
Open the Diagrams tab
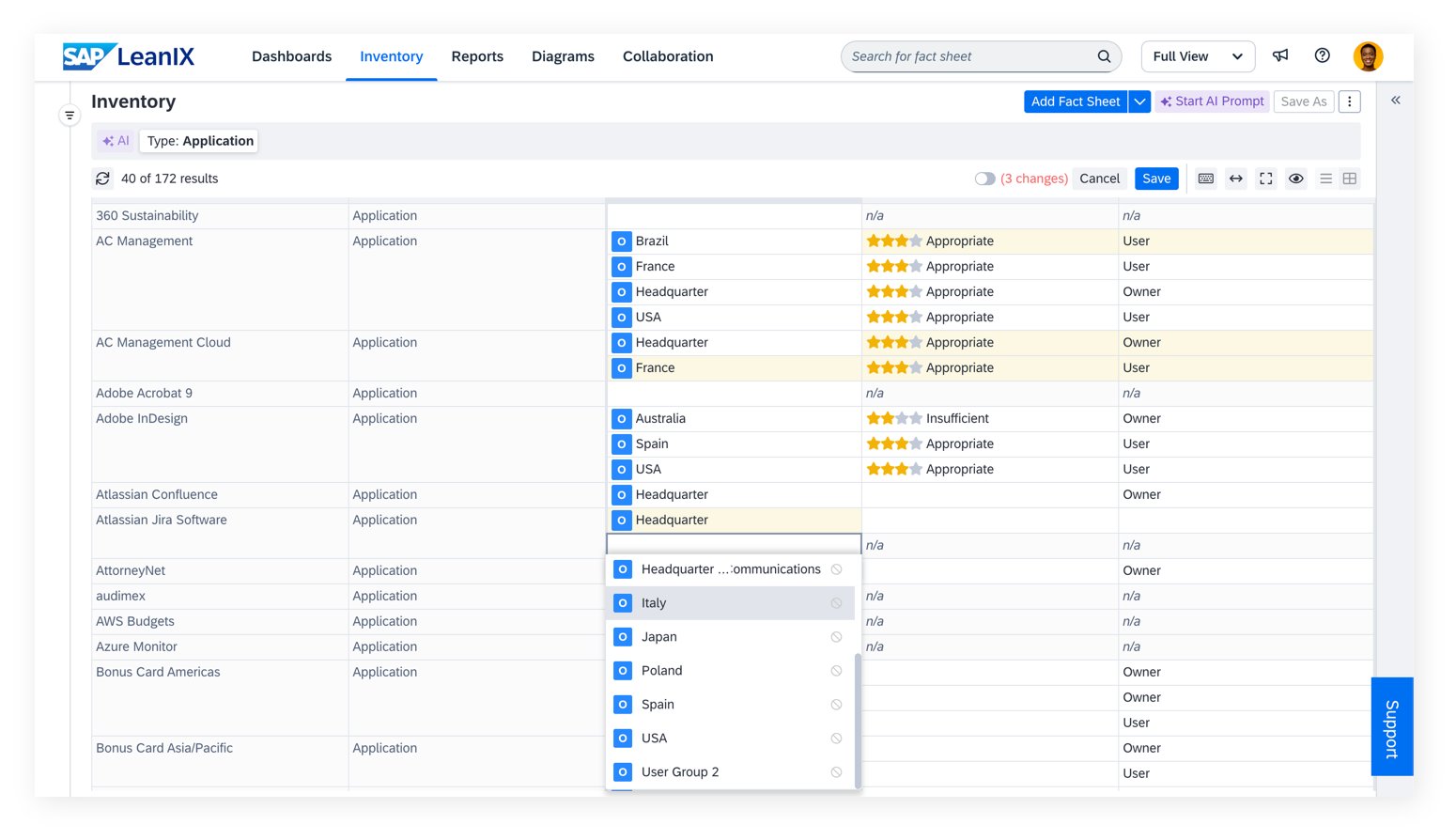click(x=563, y=56)
